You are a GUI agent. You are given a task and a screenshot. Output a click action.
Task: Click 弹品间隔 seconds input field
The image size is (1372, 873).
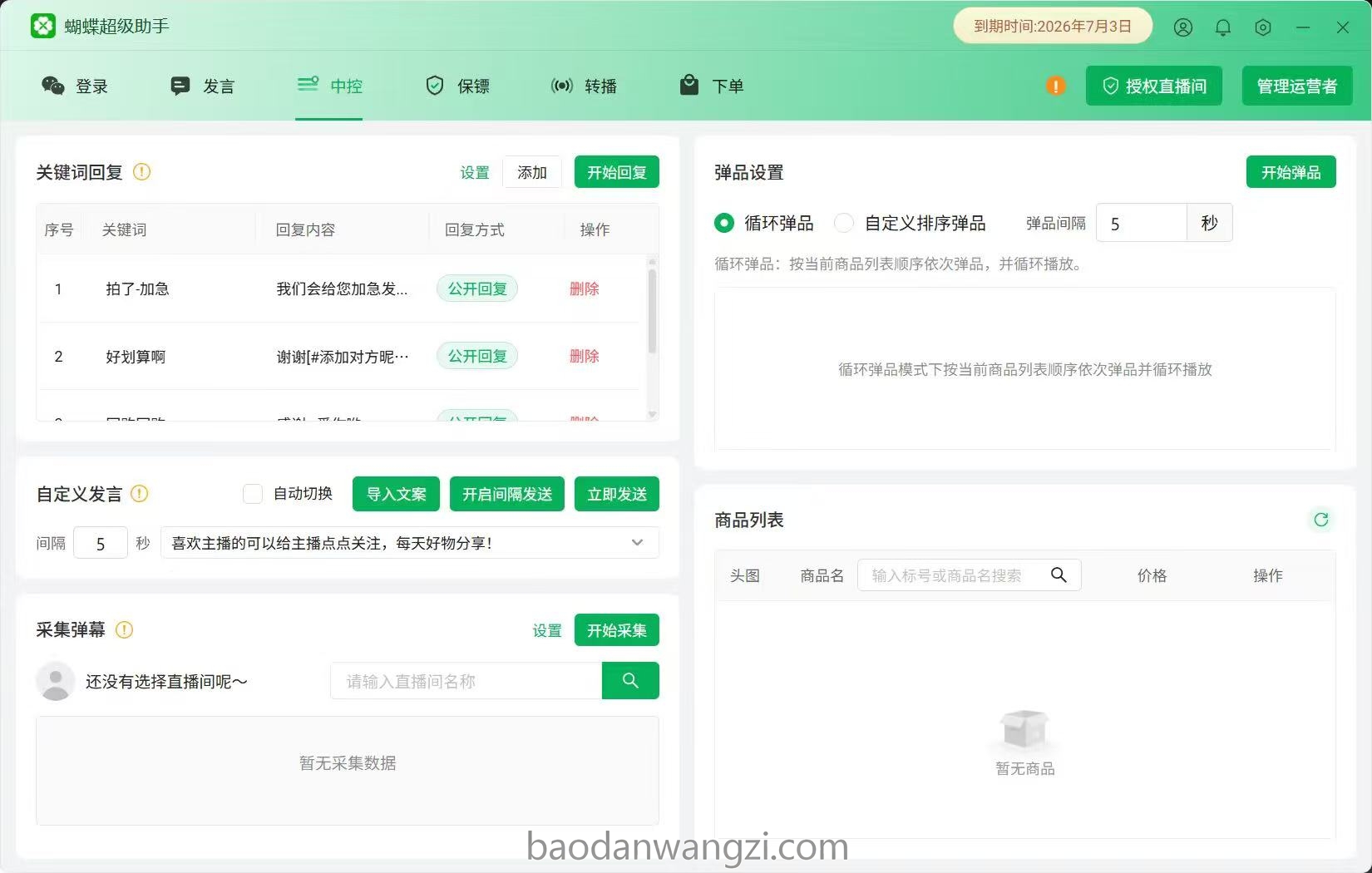(1141, 223)
